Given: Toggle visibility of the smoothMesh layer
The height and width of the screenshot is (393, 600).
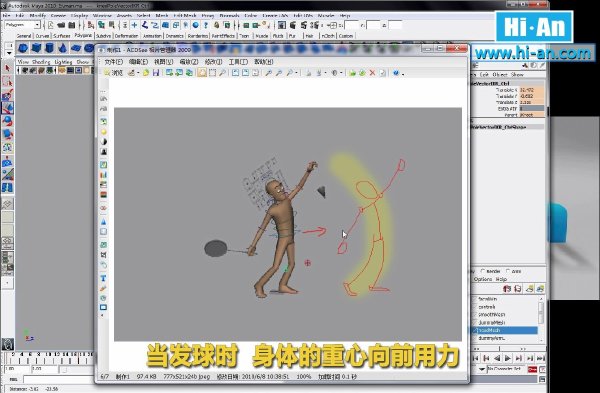Looking at the screenshot, I should (x=475, y=315).
